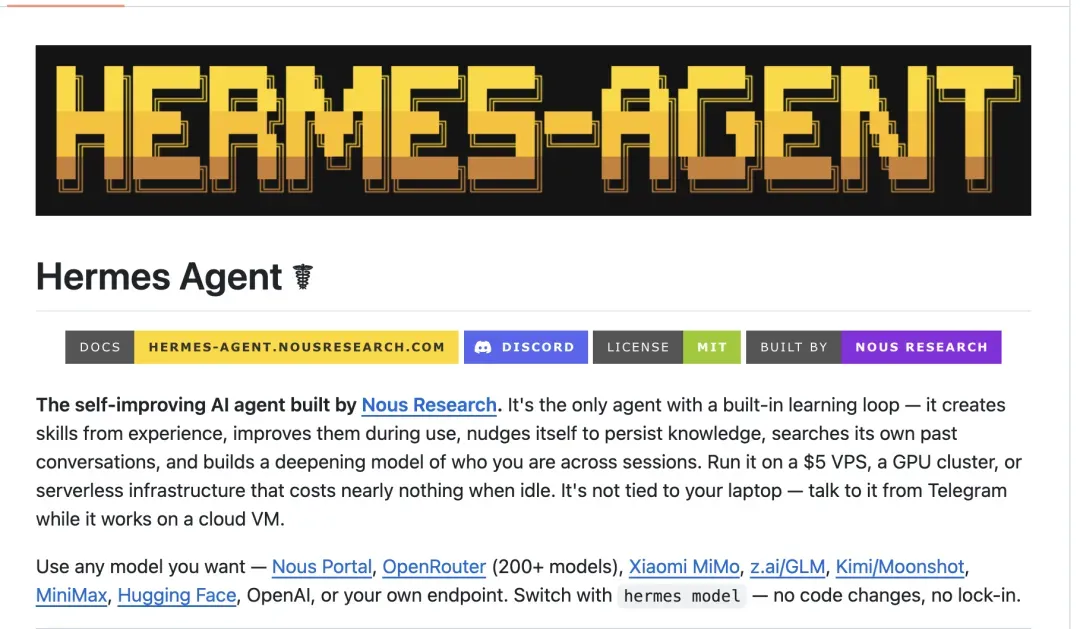Screen dimensions: 1080x629
Task: Follow the Nous Research link in intro
Action: click(x=429, y=405)
